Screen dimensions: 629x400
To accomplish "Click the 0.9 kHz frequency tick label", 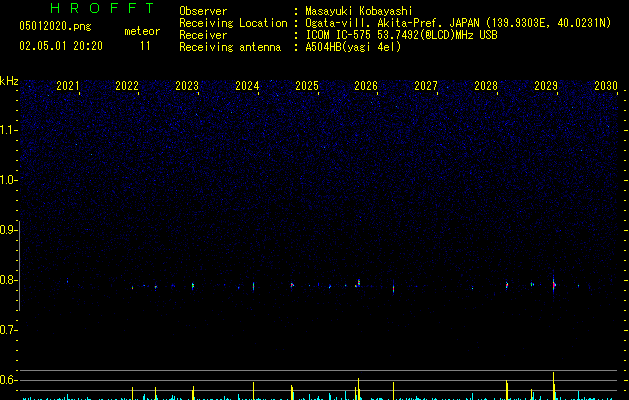I will coord(8,230).
